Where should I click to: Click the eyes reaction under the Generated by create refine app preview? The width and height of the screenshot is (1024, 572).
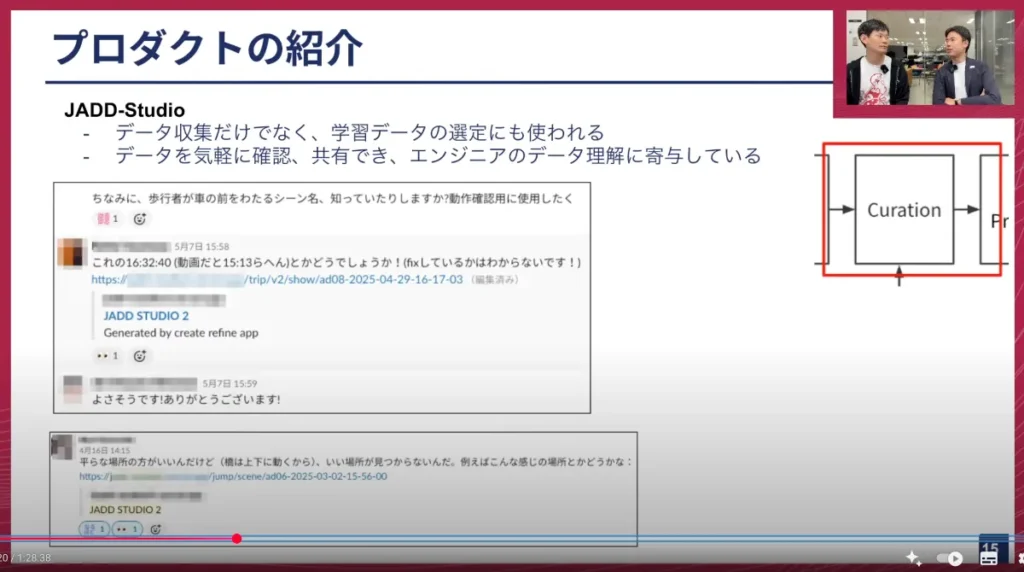click(107, 355)
